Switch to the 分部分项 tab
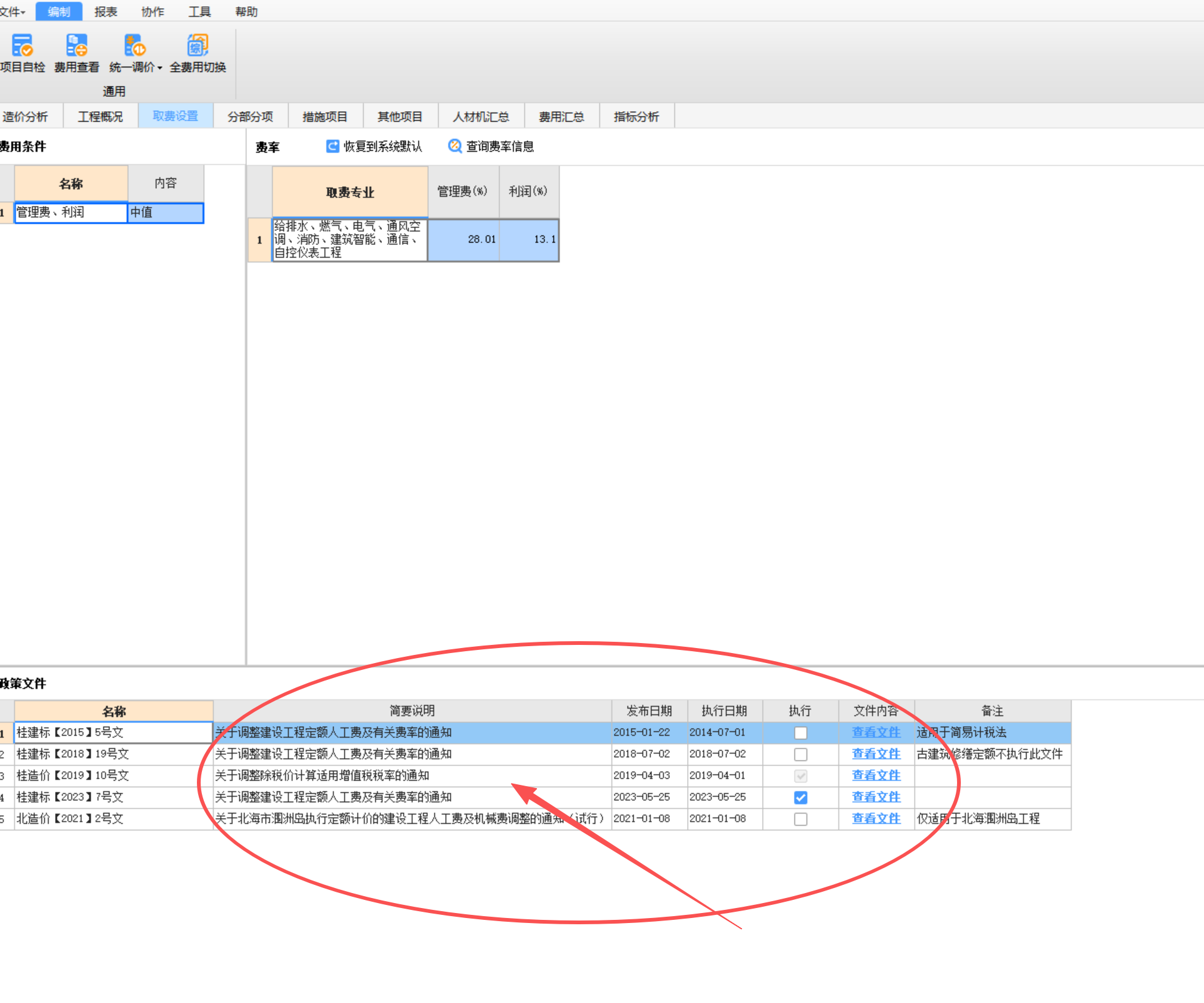1204x1003 pixels. click(x=250, y=116)
